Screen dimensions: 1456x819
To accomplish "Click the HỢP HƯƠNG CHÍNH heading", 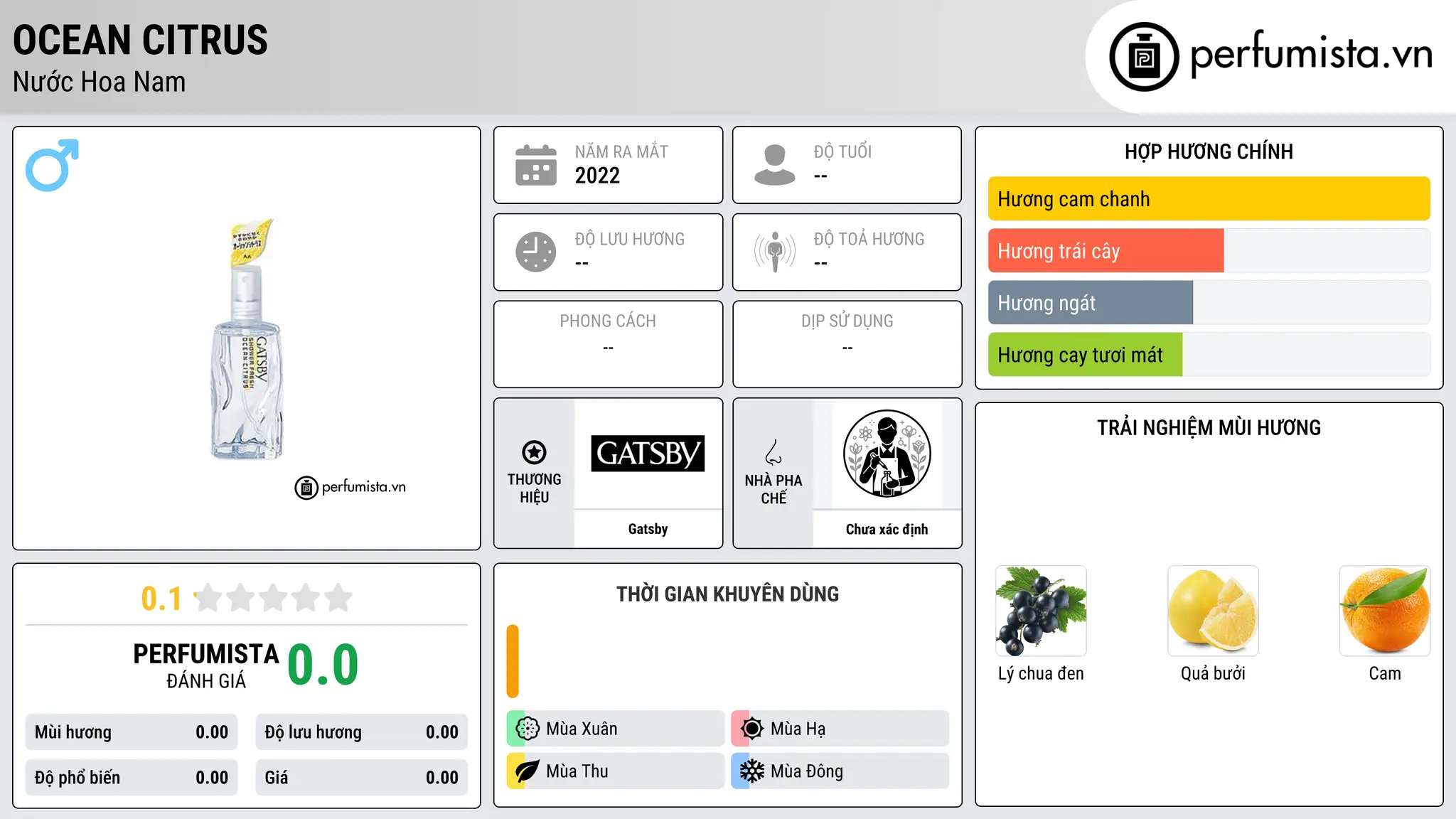I will pyautogui.click(x=1209, y=151).
